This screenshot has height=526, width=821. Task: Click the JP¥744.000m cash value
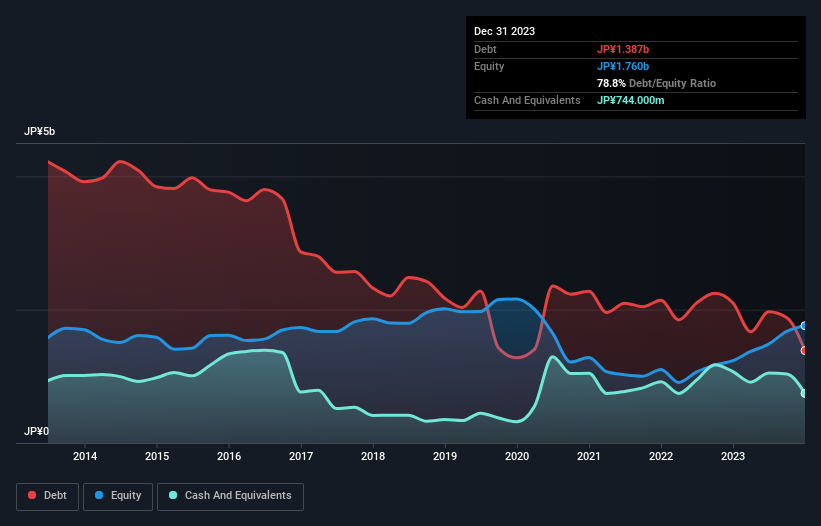pos(630,100)
